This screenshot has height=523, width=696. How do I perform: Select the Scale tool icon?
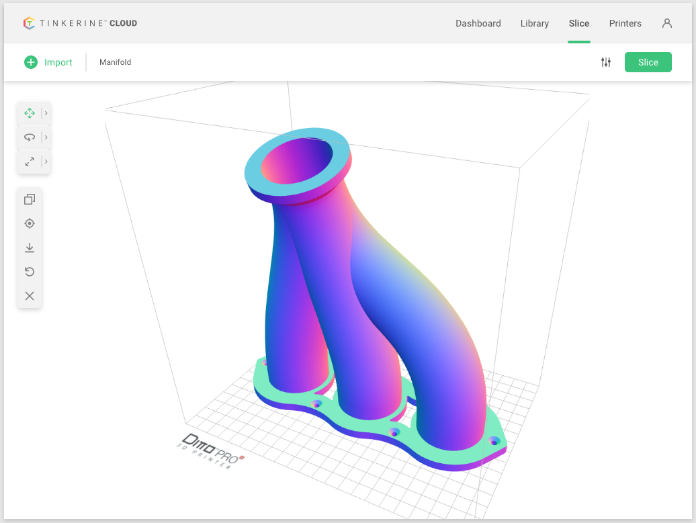click(29, 161)
